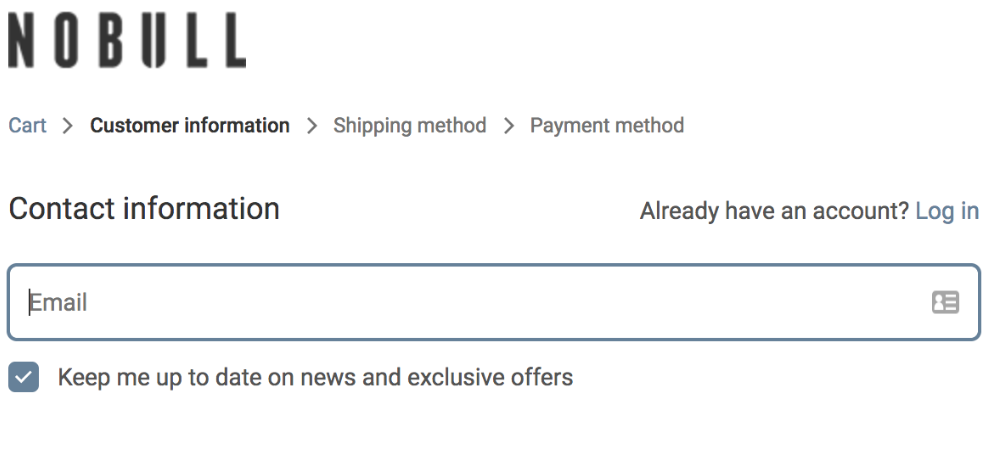This screenshot has width=990, height=457.
Task: Click 'Already have an account?' text
Action: tap(774, 211)
